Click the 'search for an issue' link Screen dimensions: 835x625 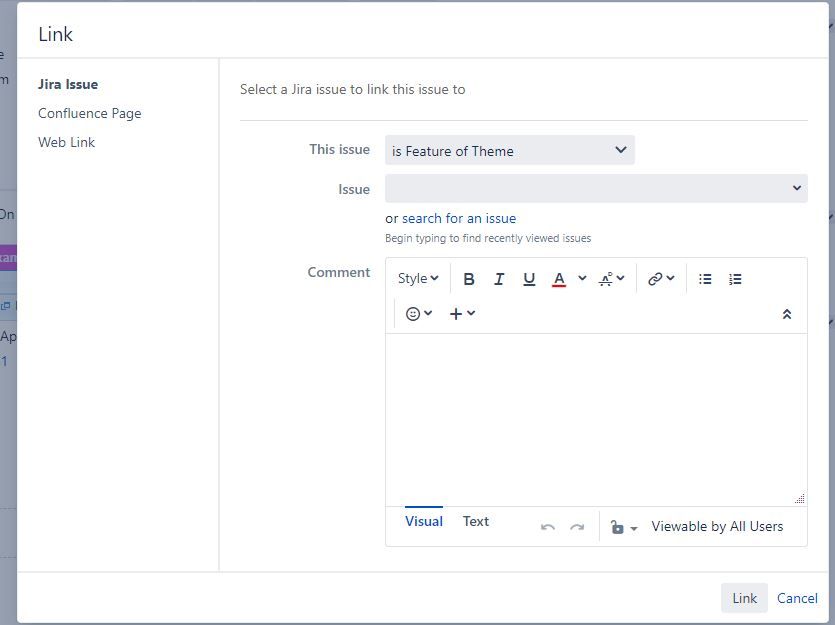459,218
